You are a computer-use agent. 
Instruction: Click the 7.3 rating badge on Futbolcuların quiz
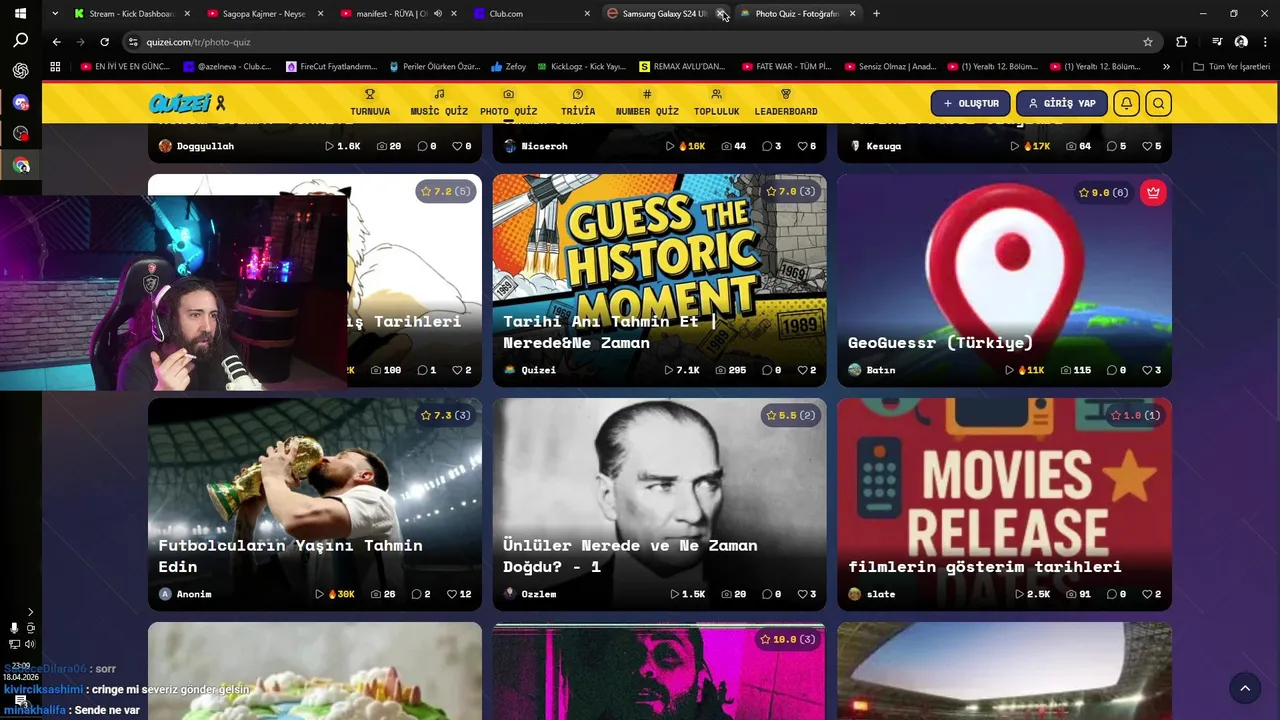click(x=447, y=415)
